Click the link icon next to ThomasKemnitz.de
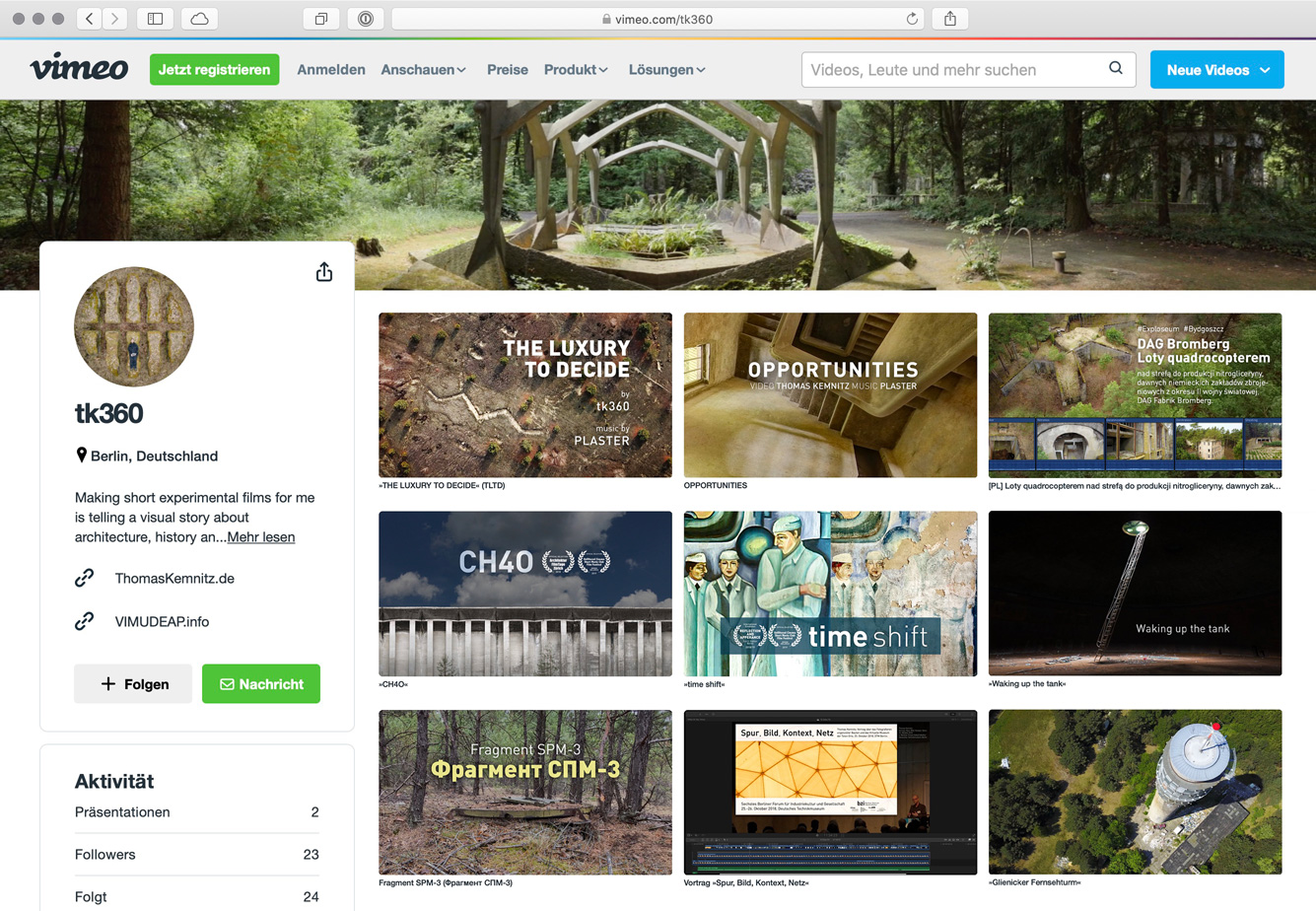The width and height of the screenshot is (1316, 911). (85, 578)
